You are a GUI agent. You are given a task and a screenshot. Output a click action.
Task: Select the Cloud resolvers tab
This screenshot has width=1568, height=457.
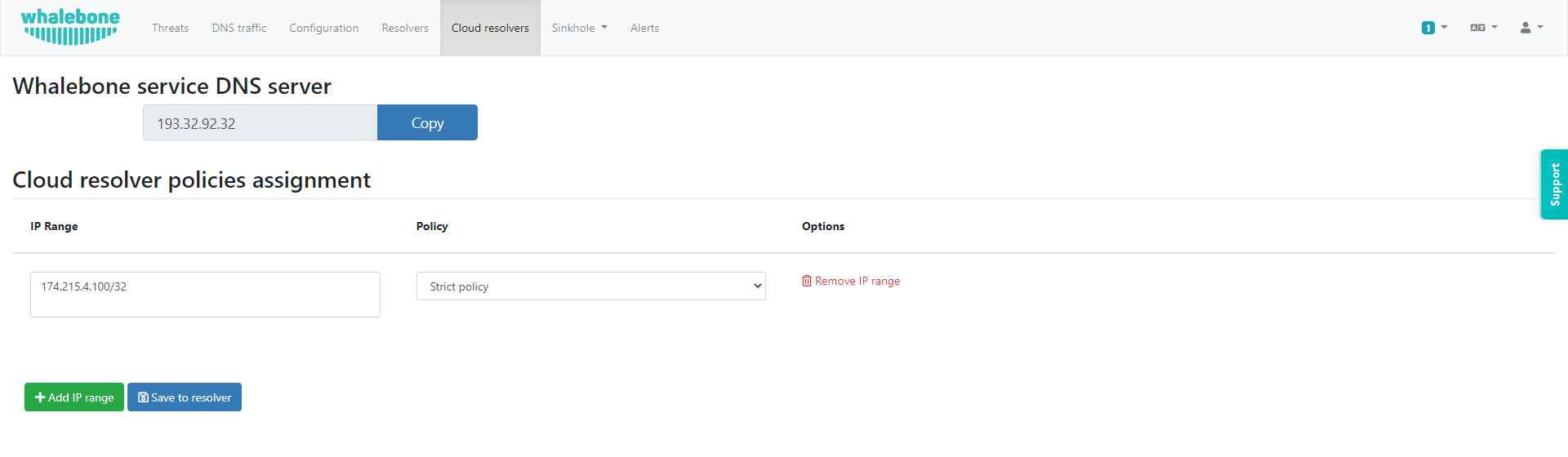pyautogui.click(x=490, y=28)
